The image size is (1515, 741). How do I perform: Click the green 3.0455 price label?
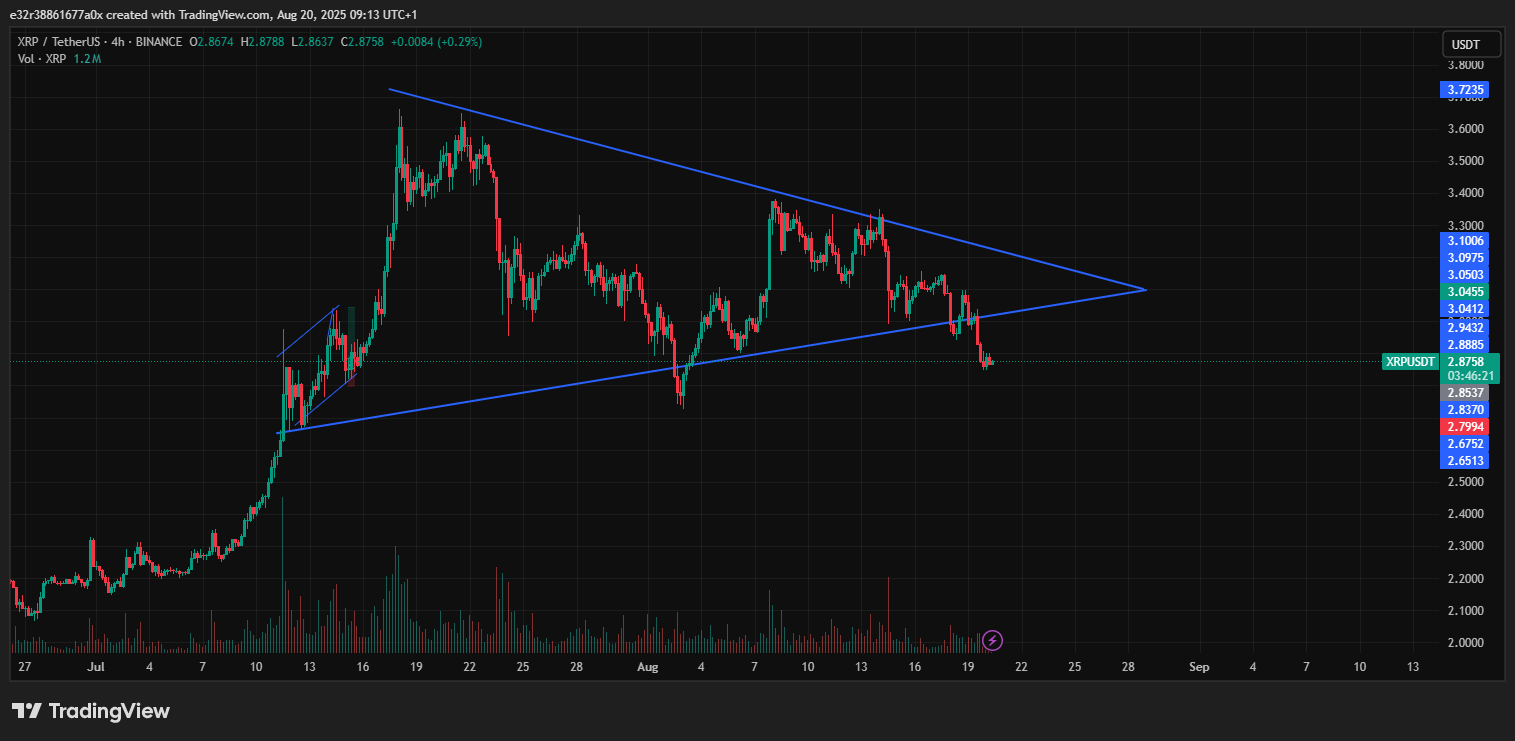point(1464,289)
